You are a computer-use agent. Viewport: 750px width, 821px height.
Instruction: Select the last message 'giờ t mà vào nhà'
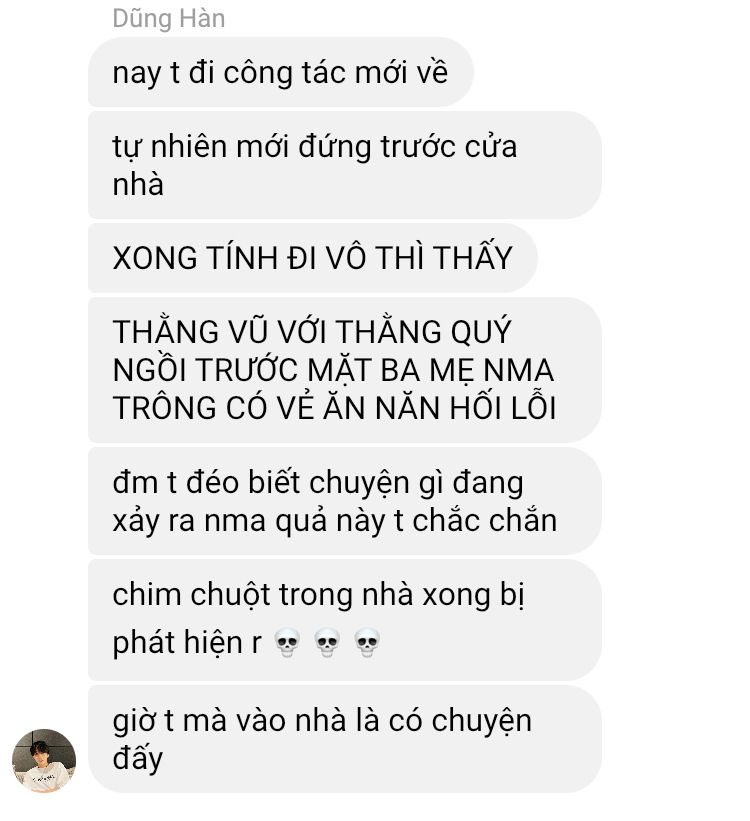[x=345, y=739]
